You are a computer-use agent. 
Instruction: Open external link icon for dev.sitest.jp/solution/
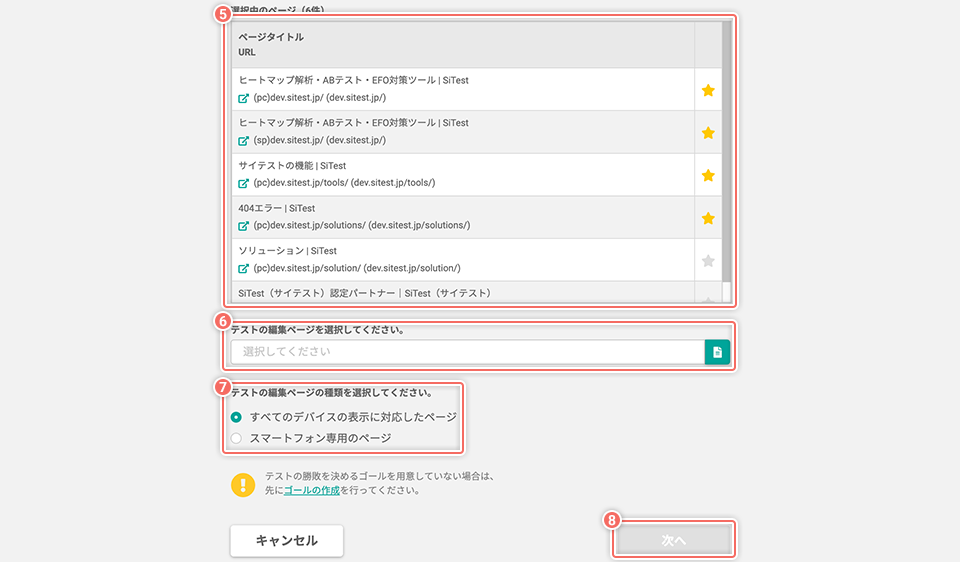pyautogui.click(x=244, y=269)
